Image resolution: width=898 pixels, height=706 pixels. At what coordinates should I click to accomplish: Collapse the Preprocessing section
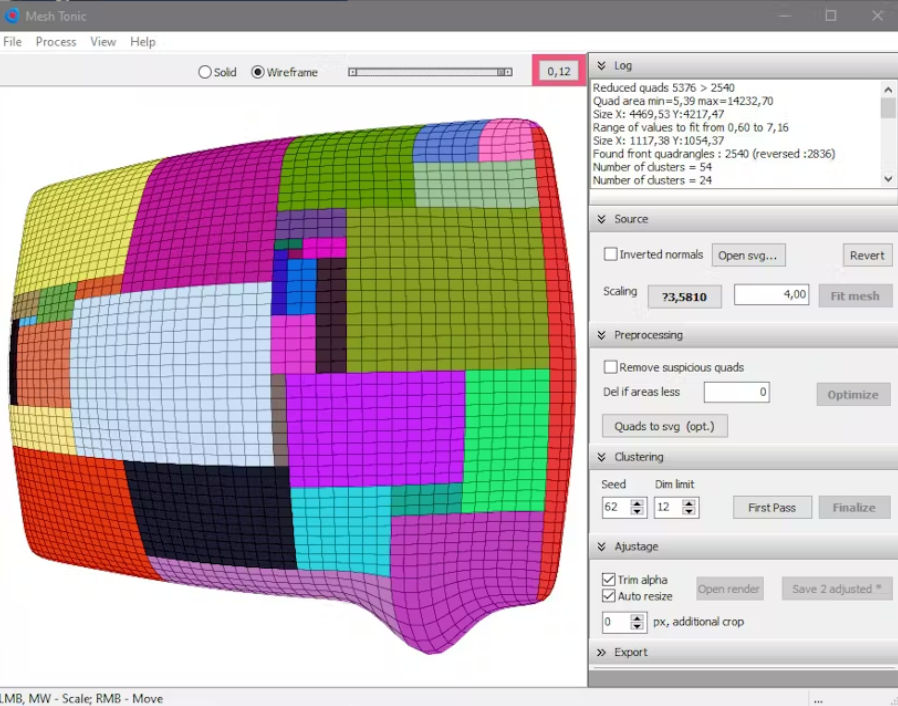pyautogui.click(x=601, y=335)
